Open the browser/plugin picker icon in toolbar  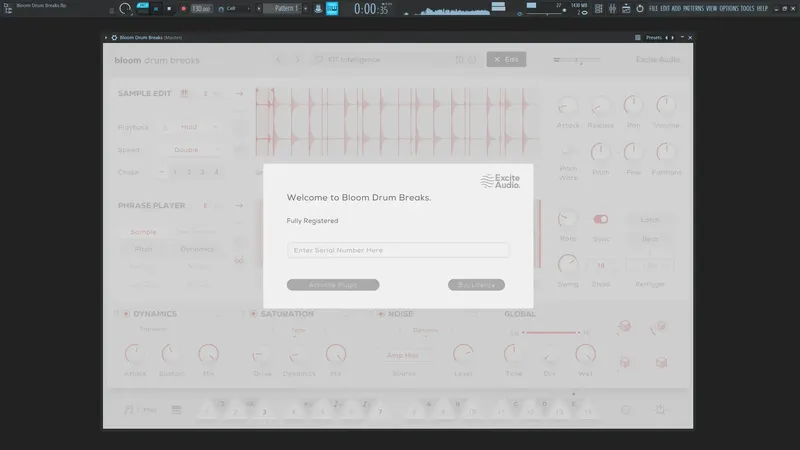[626, 9]
